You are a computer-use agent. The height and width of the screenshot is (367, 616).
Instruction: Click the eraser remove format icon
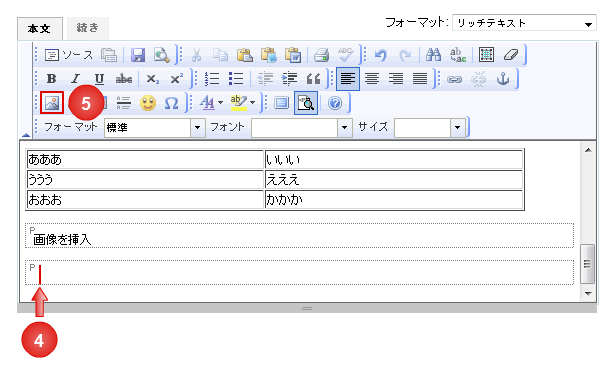pyautogui.click(x=510, y=55)
